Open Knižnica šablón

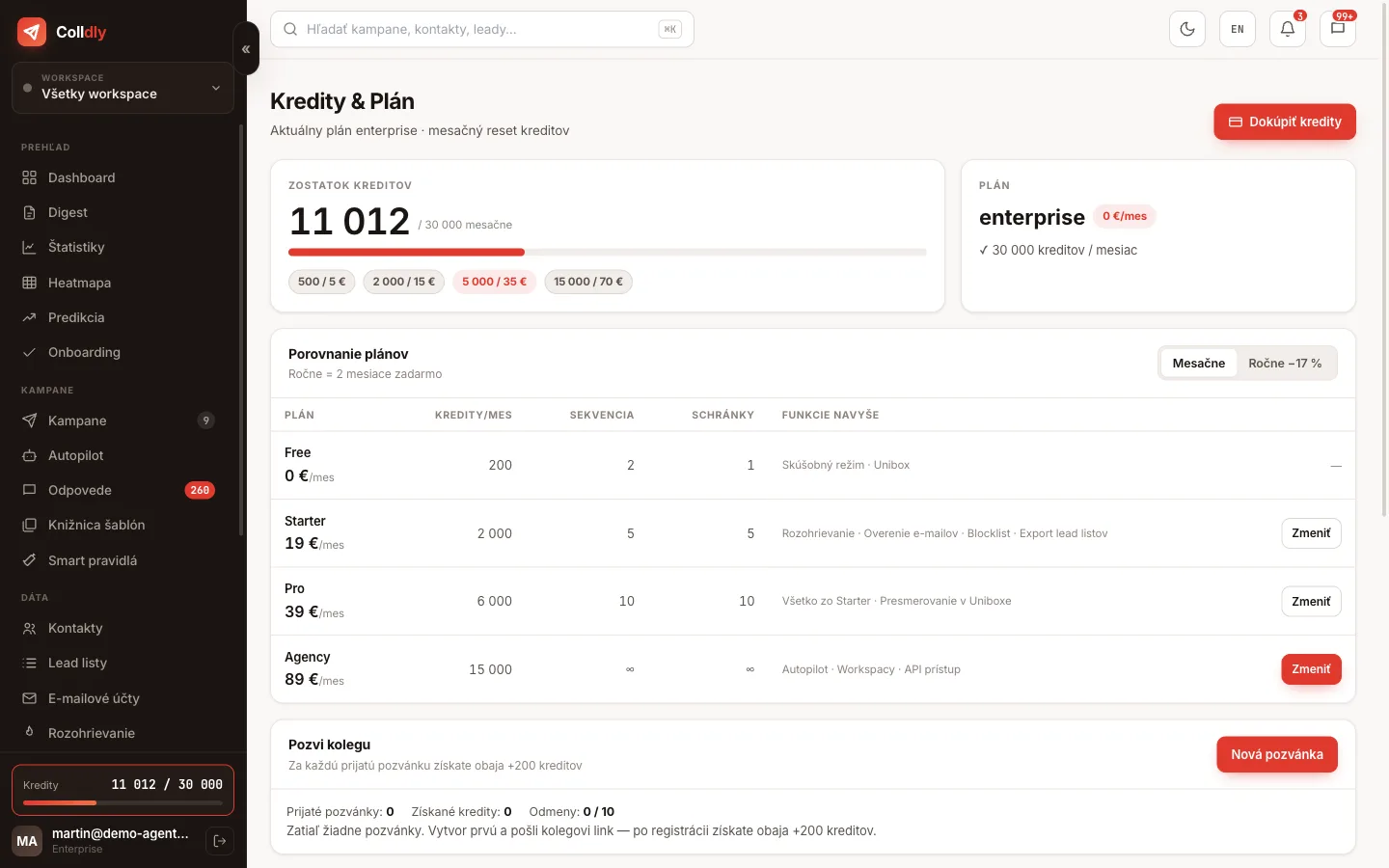pyautogui.click(x=123, y=525)
